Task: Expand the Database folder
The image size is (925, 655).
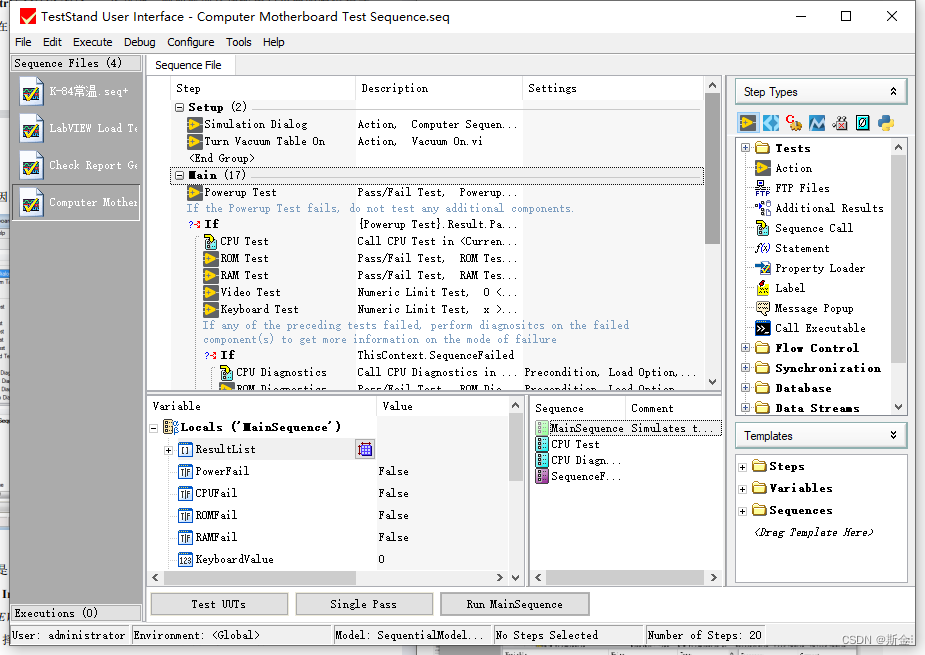Action: [x=746, y=388]
